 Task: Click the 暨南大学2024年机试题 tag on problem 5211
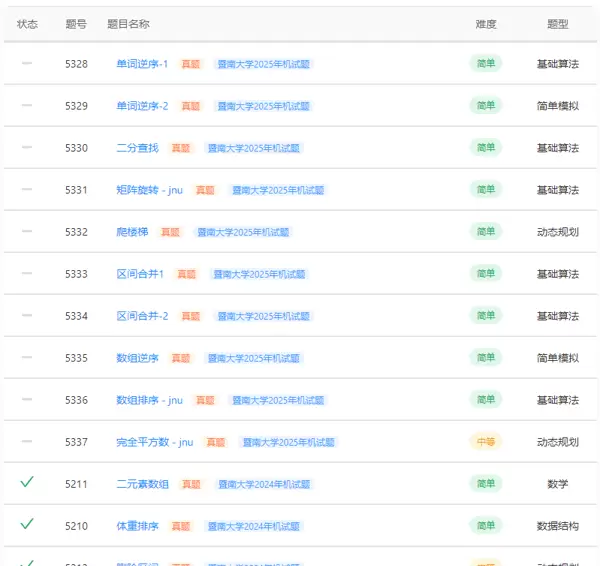coord(263,484)
